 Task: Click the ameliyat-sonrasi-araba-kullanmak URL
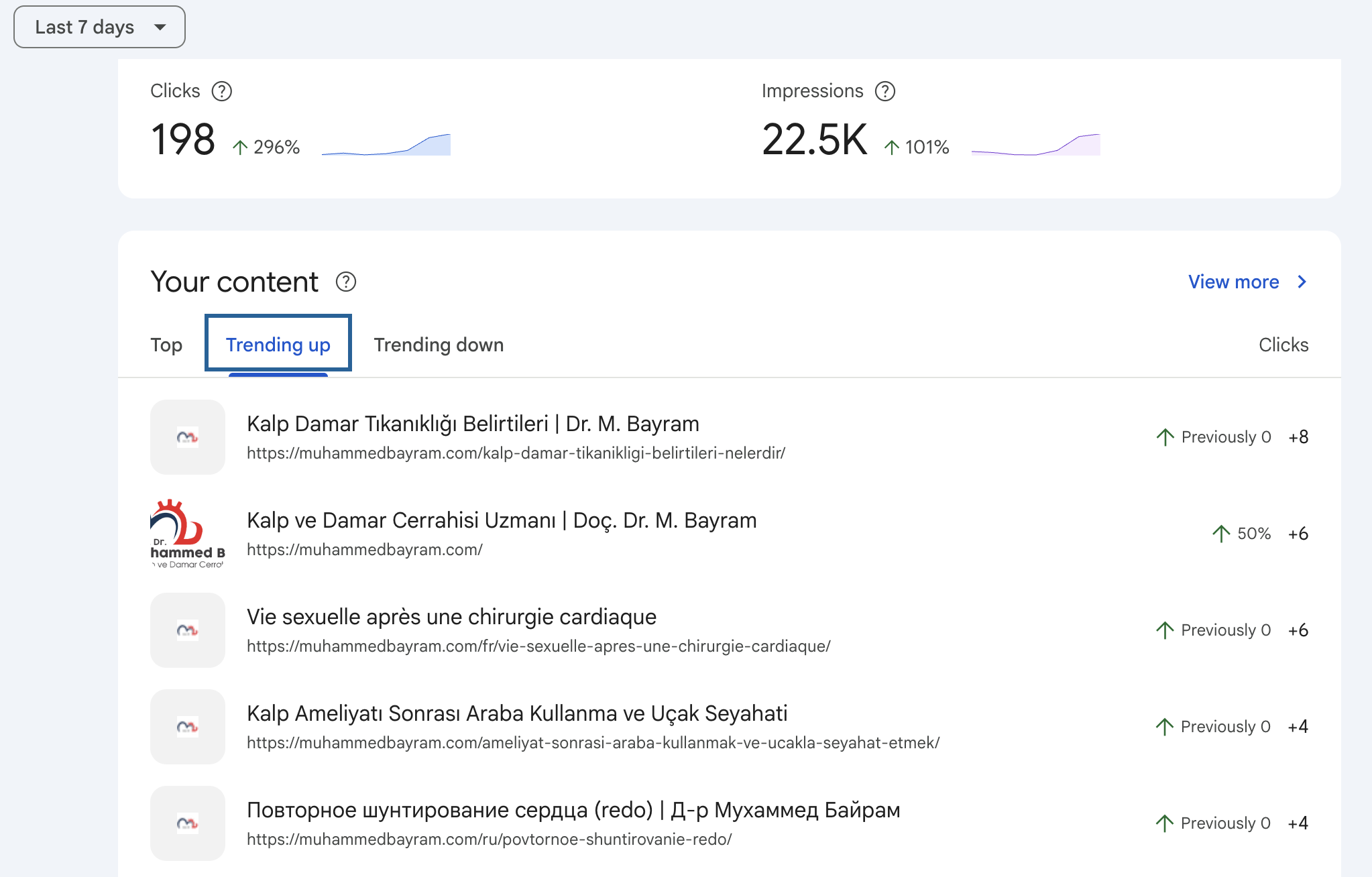593,743
